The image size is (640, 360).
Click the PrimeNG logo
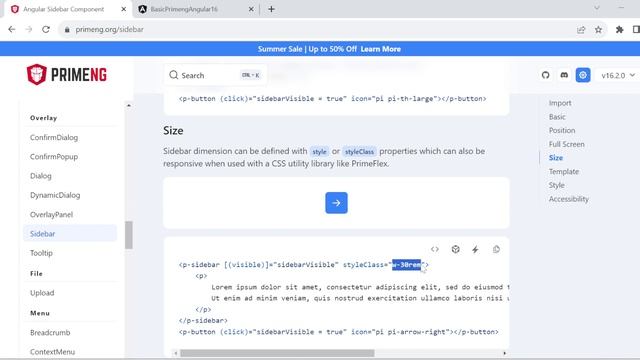pos(67,75)
